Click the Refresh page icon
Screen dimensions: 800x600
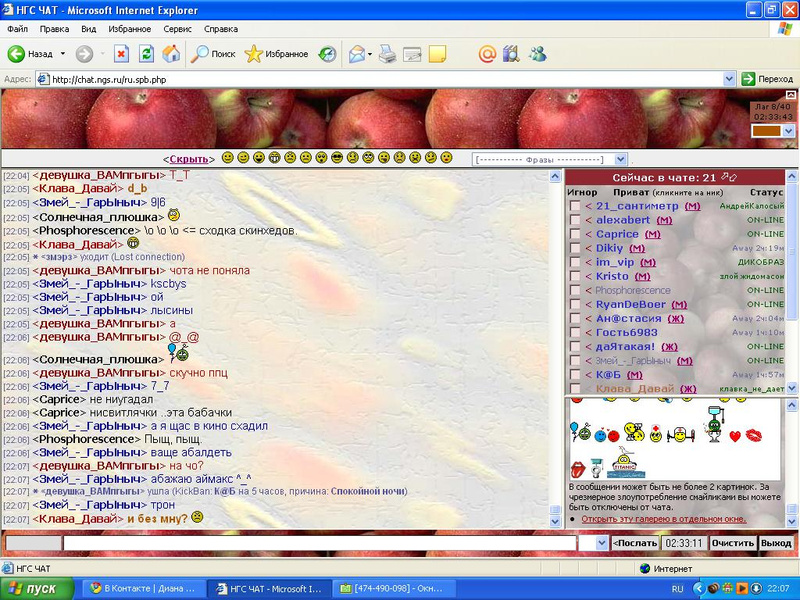coord(146,54)
